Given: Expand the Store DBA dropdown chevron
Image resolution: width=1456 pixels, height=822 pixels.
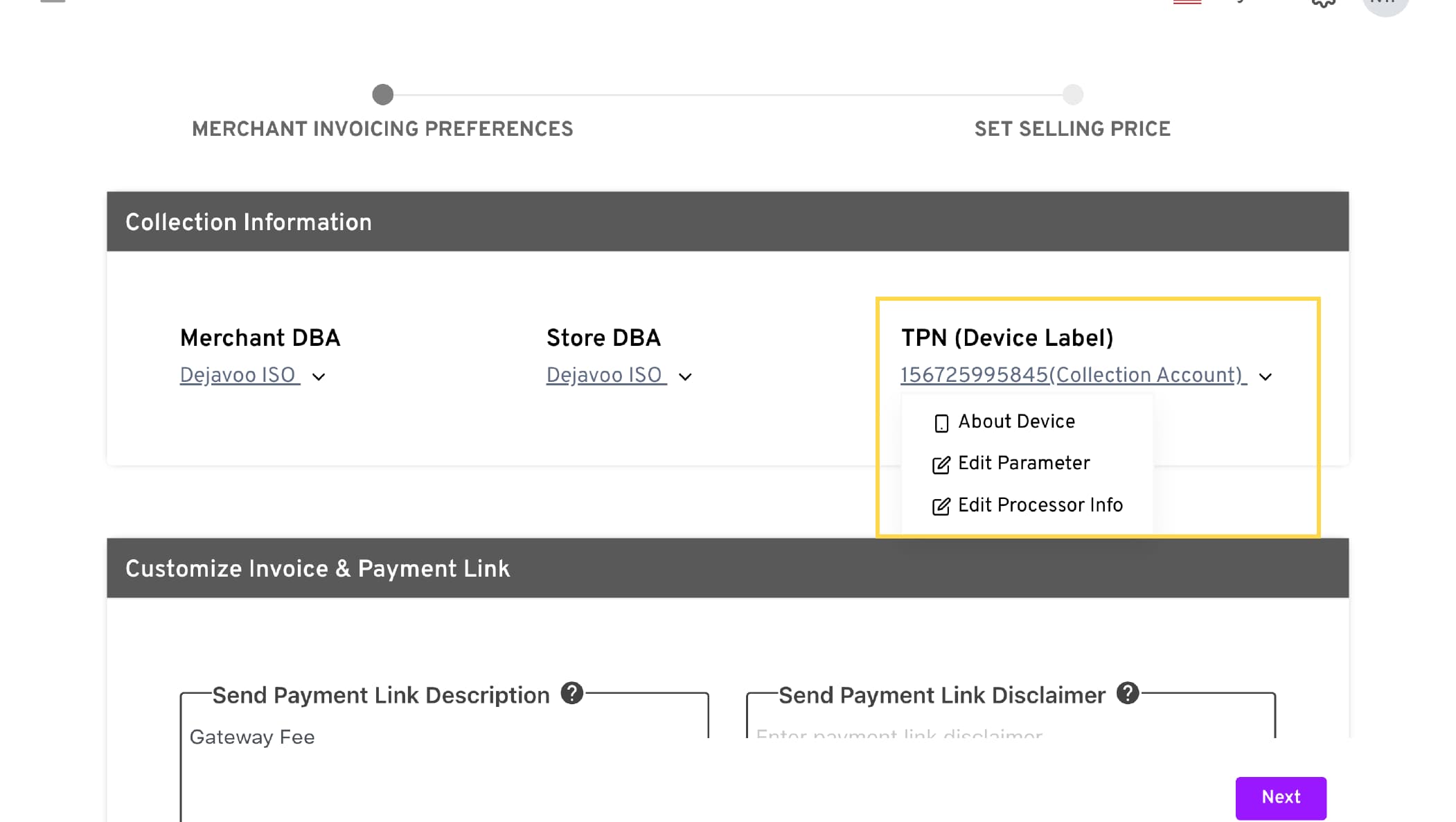Looking at the screenshot, I should click(x=685, y=377).
